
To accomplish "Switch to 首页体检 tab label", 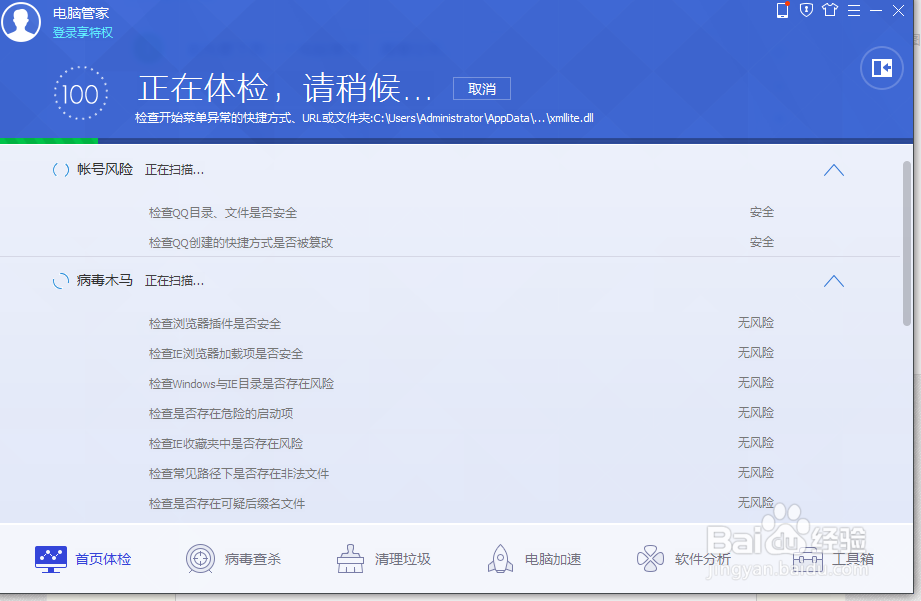I will [x=103, y=559].
